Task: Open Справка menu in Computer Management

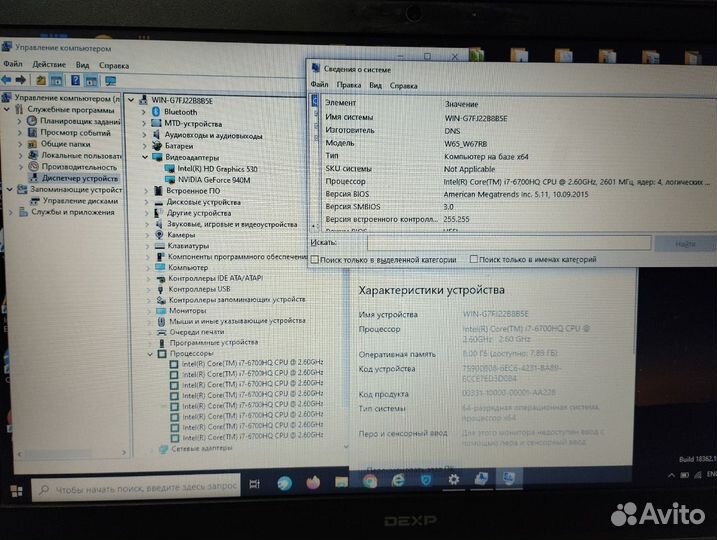Action: tap(114, 65)
